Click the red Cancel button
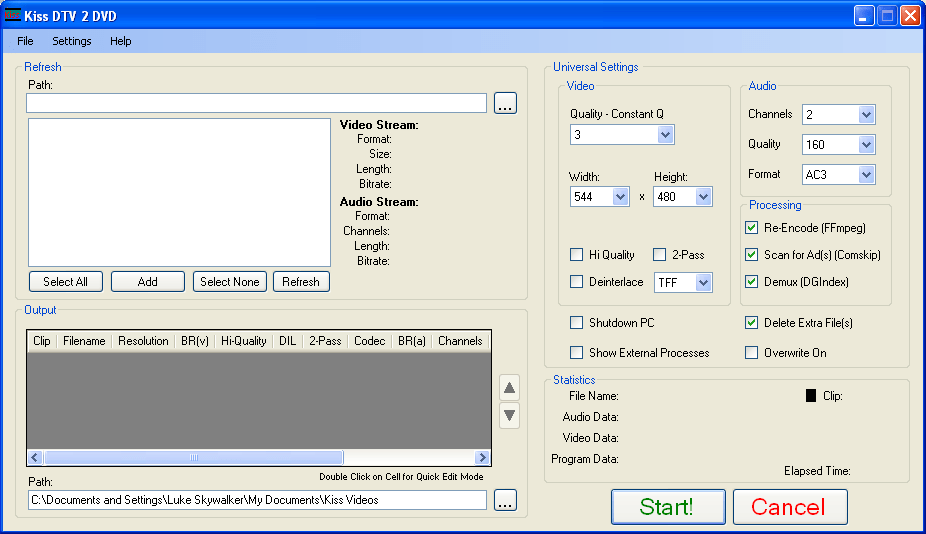Image resolution: width=926 pixels, height=534 pixels. [790, 507]
